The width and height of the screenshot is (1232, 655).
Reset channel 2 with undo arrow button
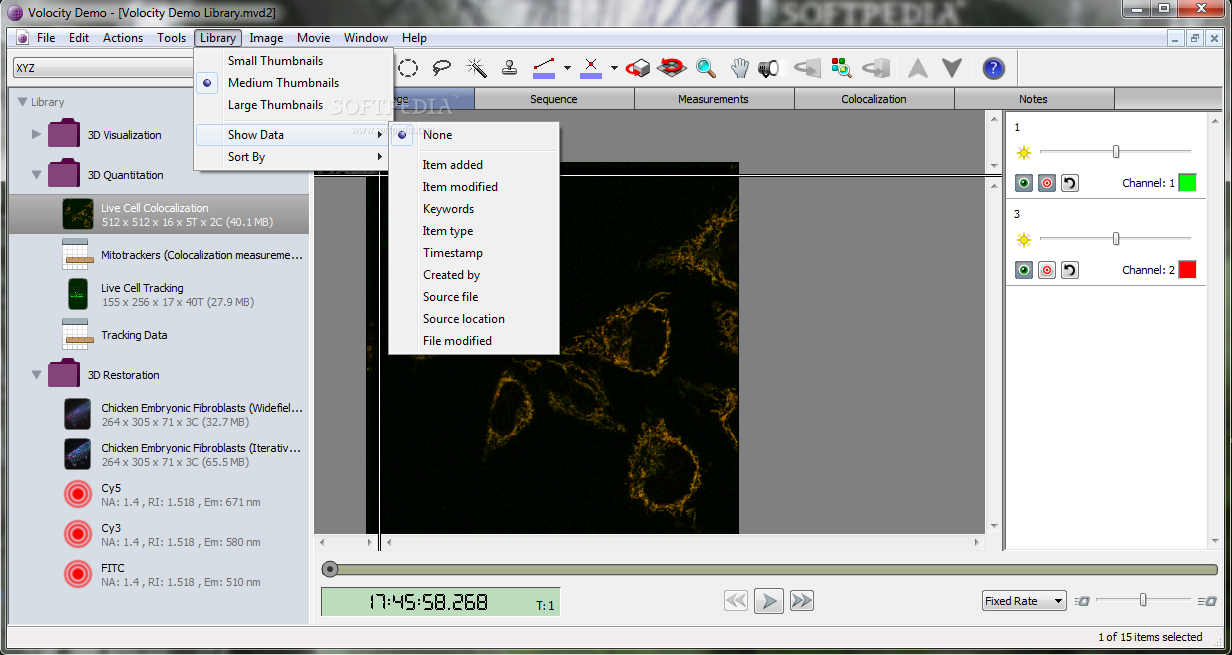(x=1070, y=270)
